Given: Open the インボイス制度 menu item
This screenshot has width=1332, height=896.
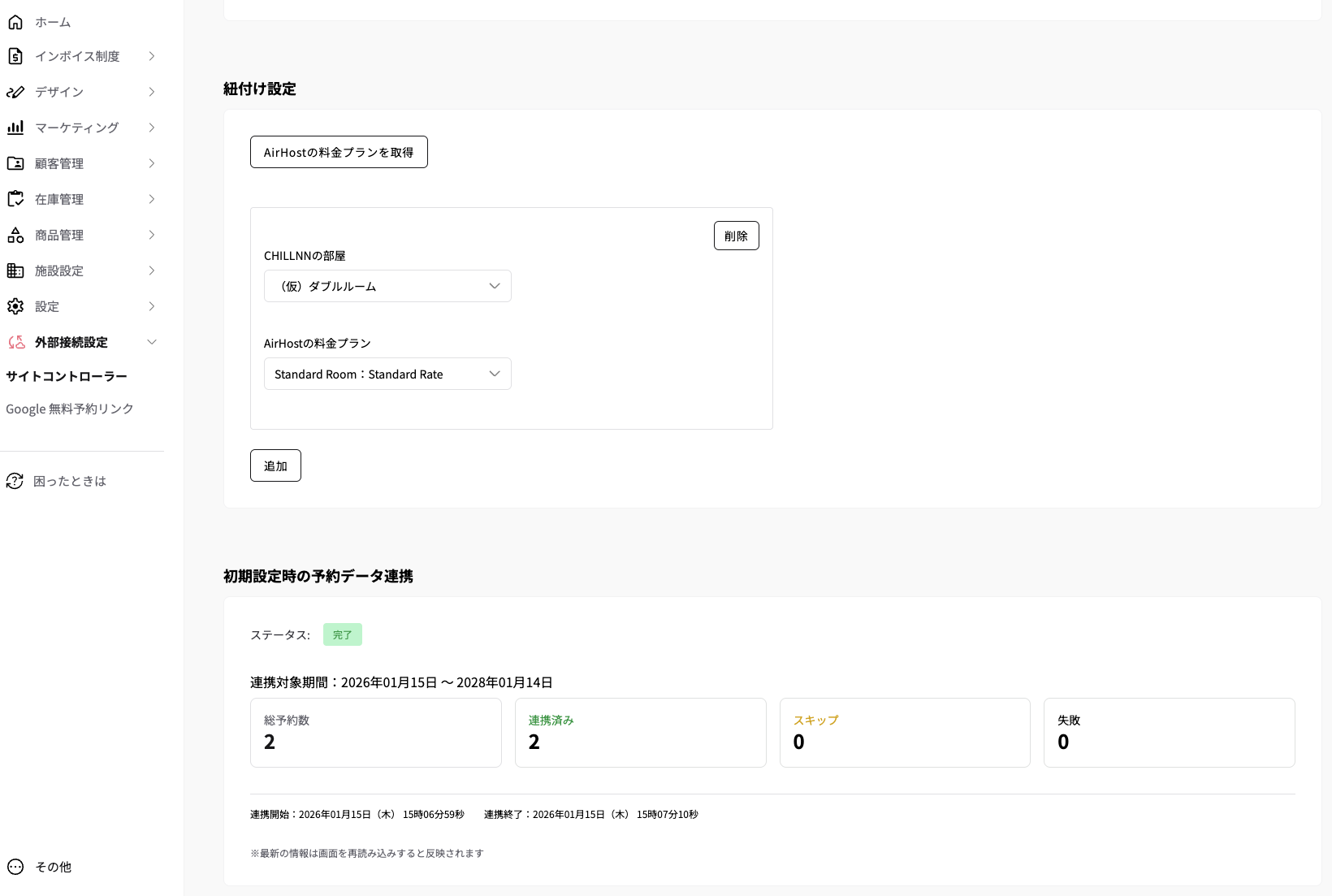Looking at the screenshot, I should 77,56.
